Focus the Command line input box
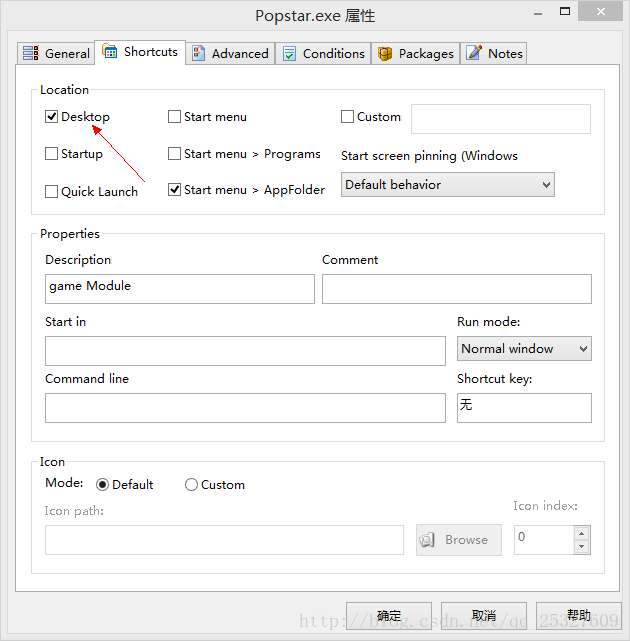This screenshot has width=630, height=641. point(245,408)
